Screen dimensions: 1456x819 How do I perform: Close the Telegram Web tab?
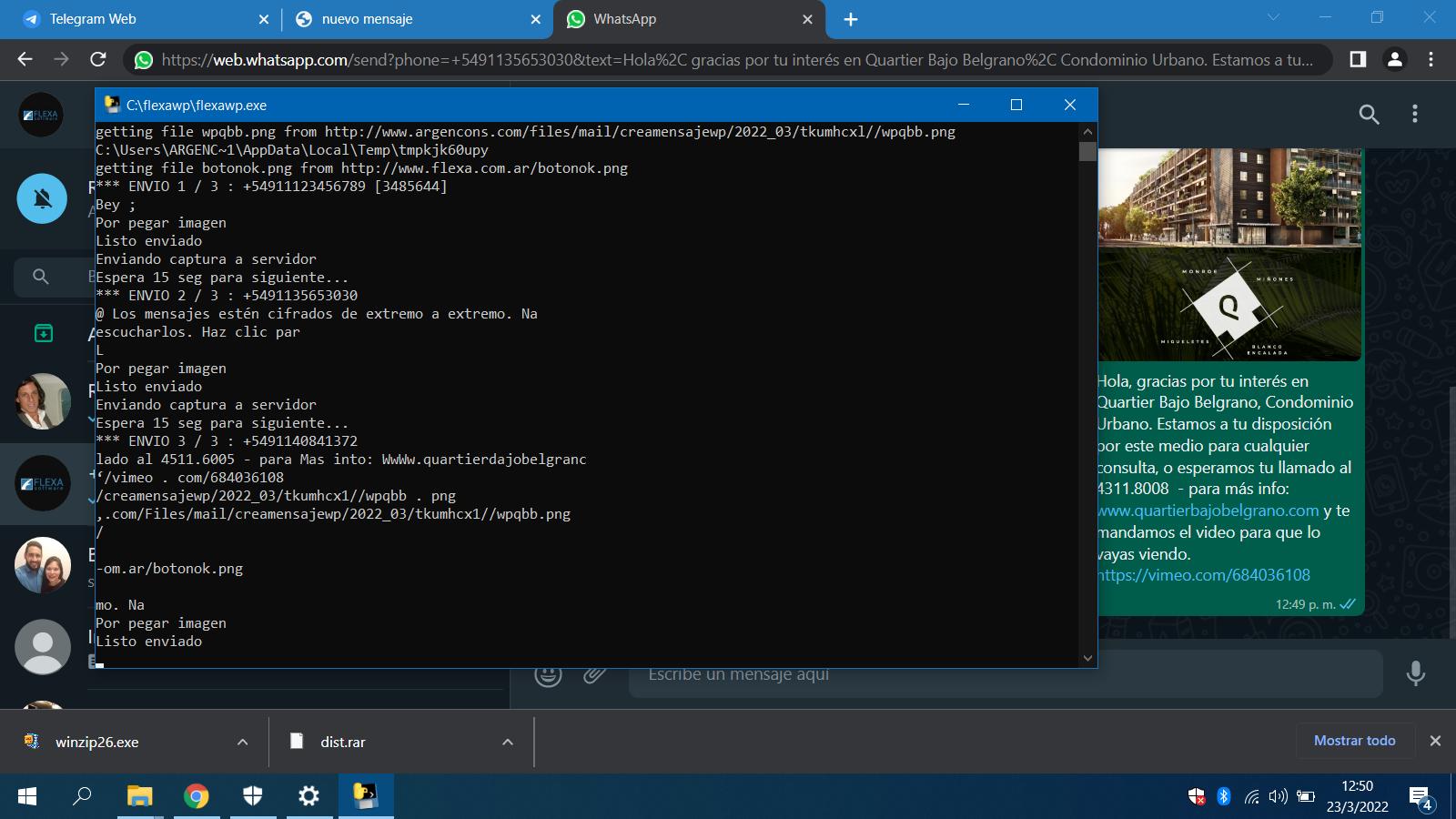pos(264,19)
